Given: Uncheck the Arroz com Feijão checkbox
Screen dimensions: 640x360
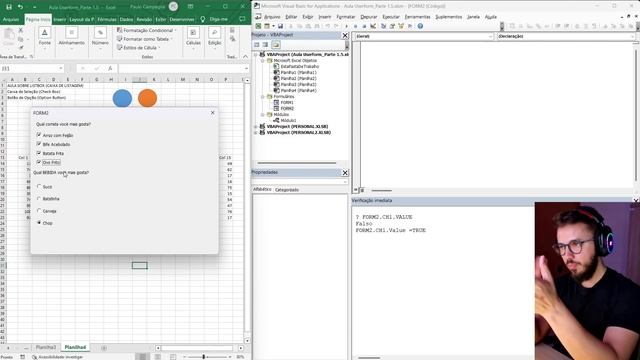Looking at the screenshot, I should click(x=39, y=135).
